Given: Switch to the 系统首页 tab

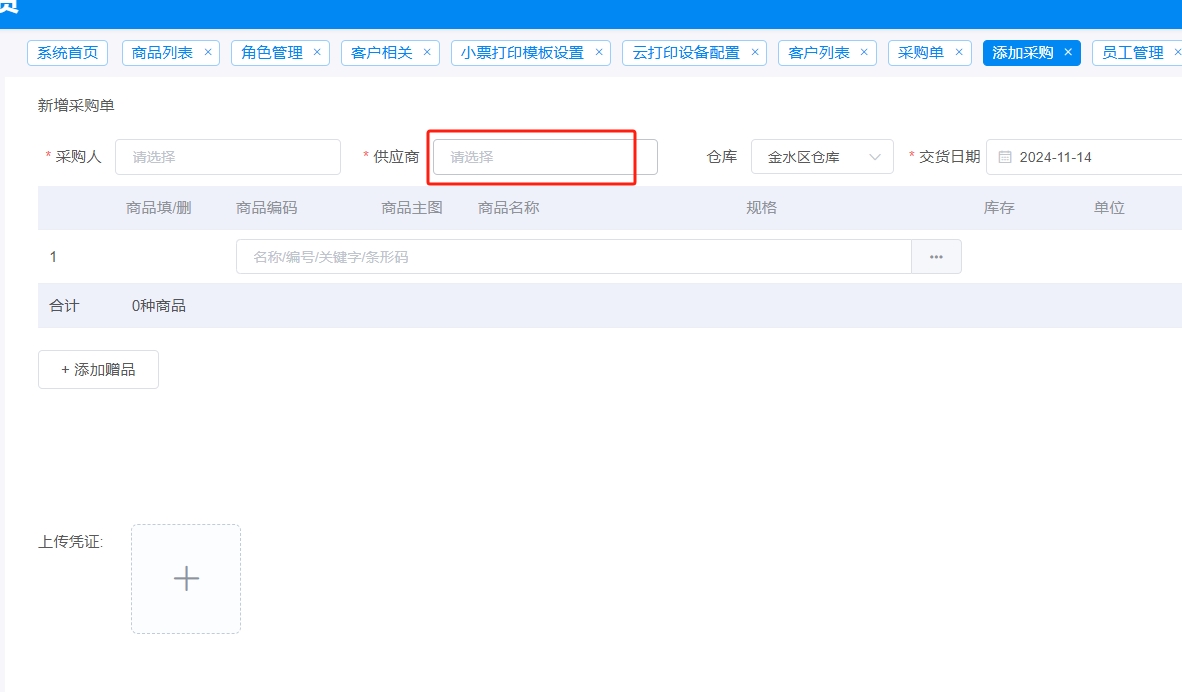Looking at the screenshot, I should tap(67, 52).
